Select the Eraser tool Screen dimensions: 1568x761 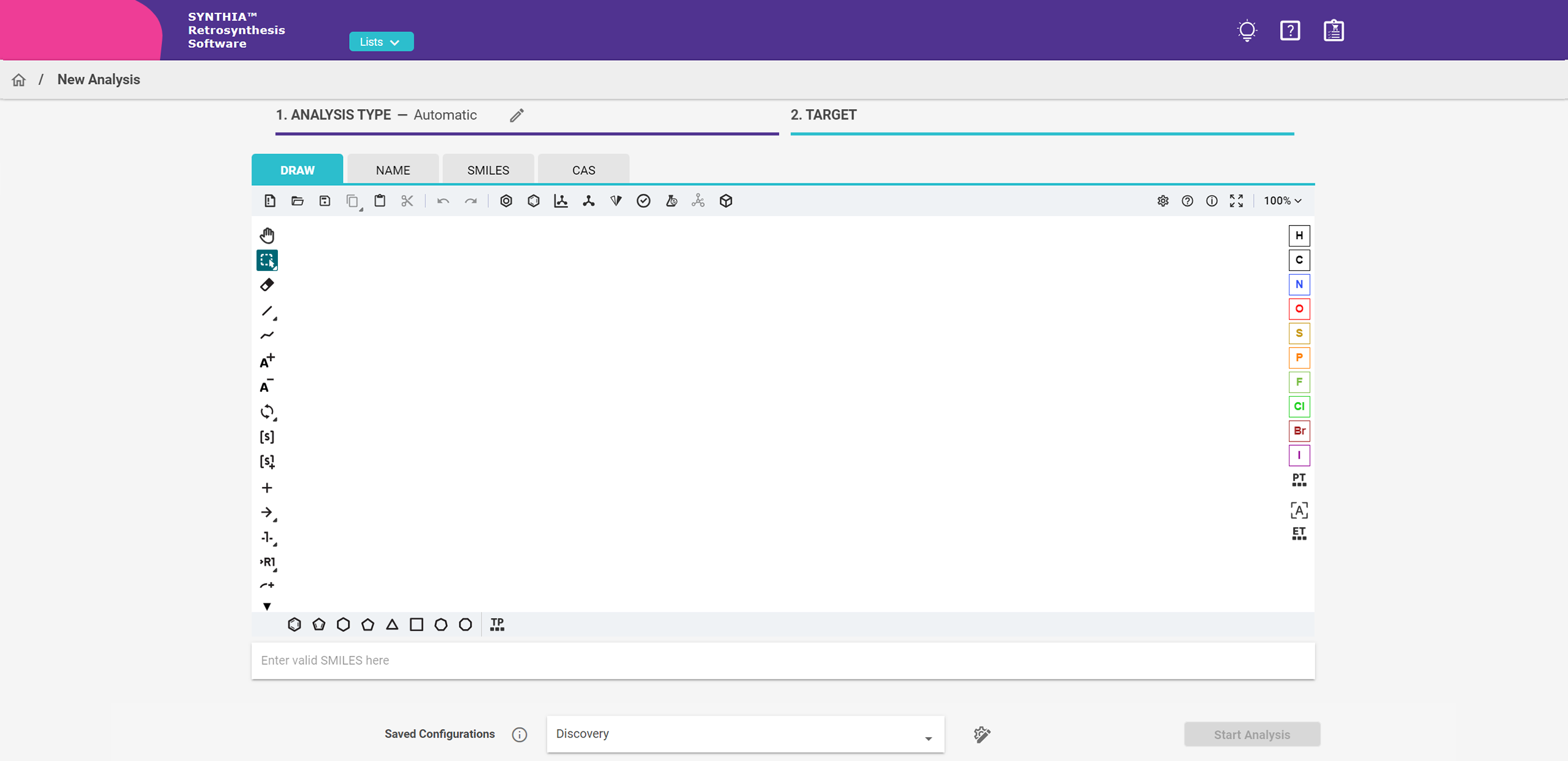267,285
